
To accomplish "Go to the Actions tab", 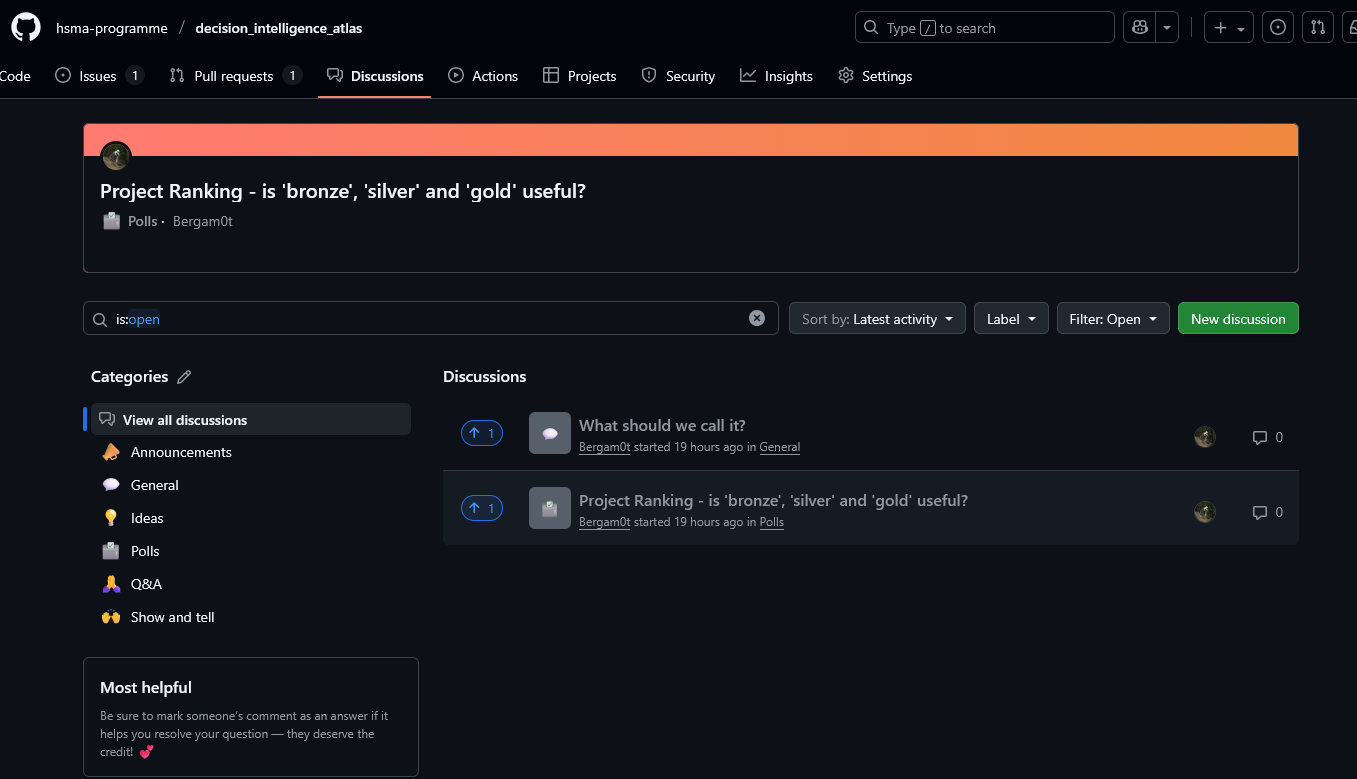I will [x=483, y=76].
